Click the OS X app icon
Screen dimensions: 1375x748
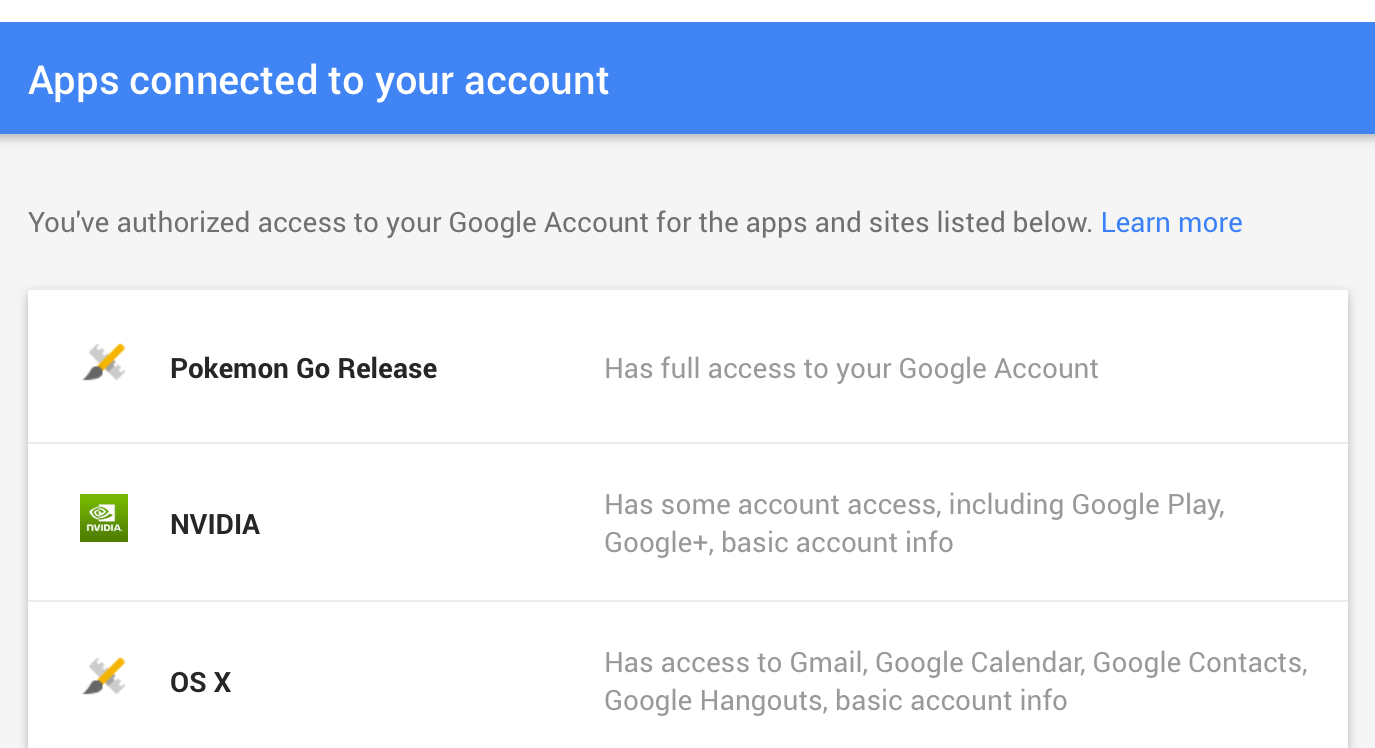[104, 677]
